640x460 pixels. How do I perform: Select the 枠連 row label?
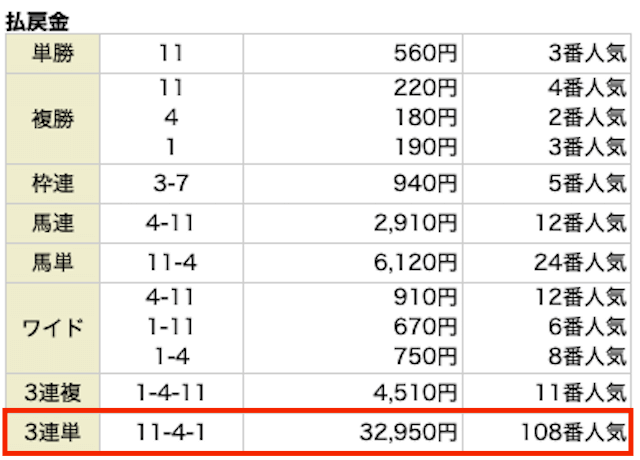click(52, 184)
